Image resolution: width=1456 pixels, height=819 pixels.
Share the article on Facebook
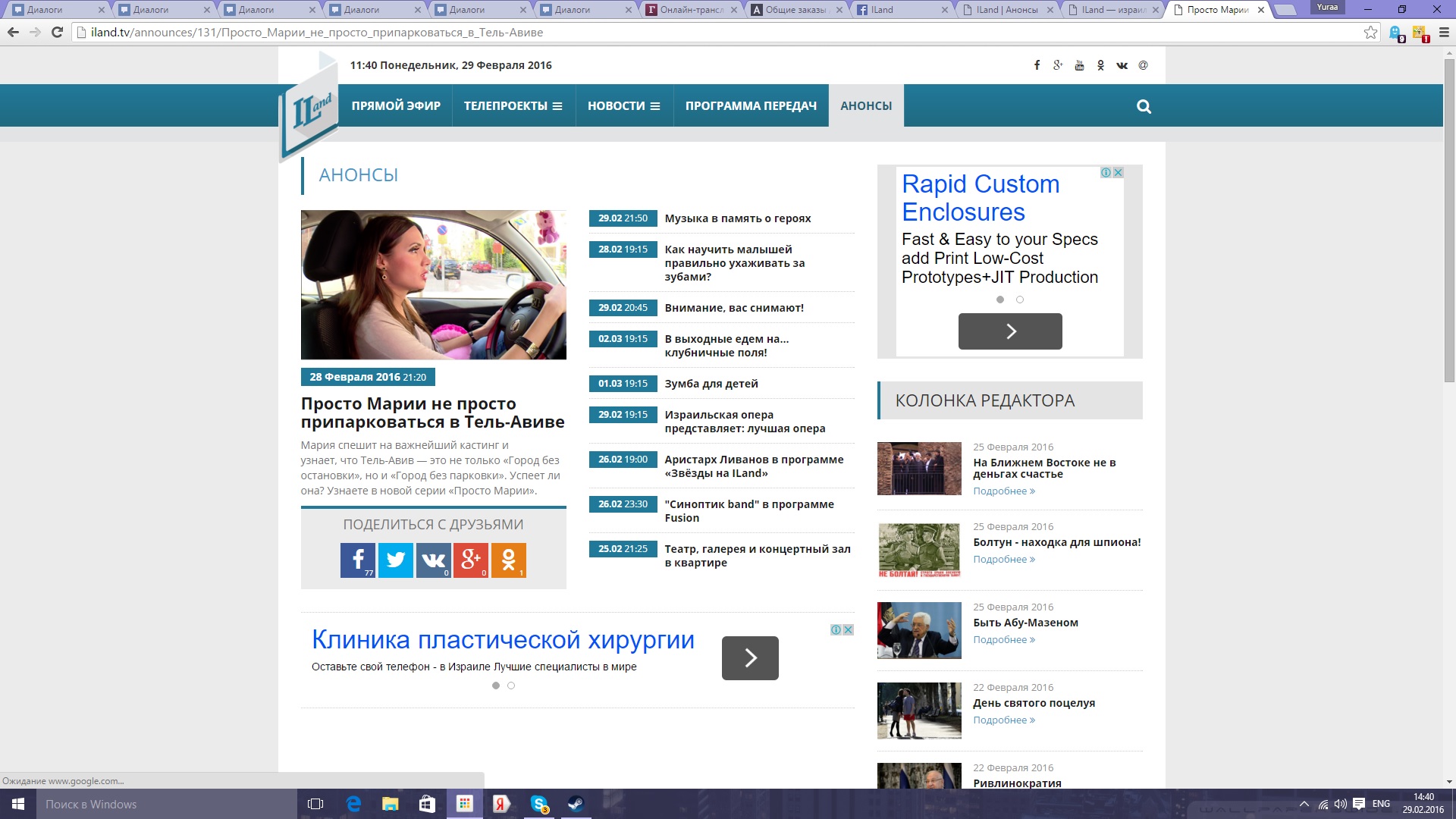(357, 560)
